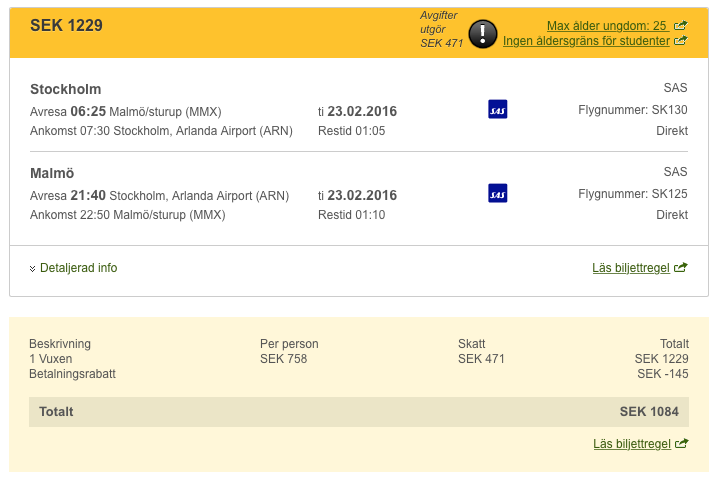Click the Totalt SEK 1084 summary row
Screen dimensions: 718x478
click(359, 411)
